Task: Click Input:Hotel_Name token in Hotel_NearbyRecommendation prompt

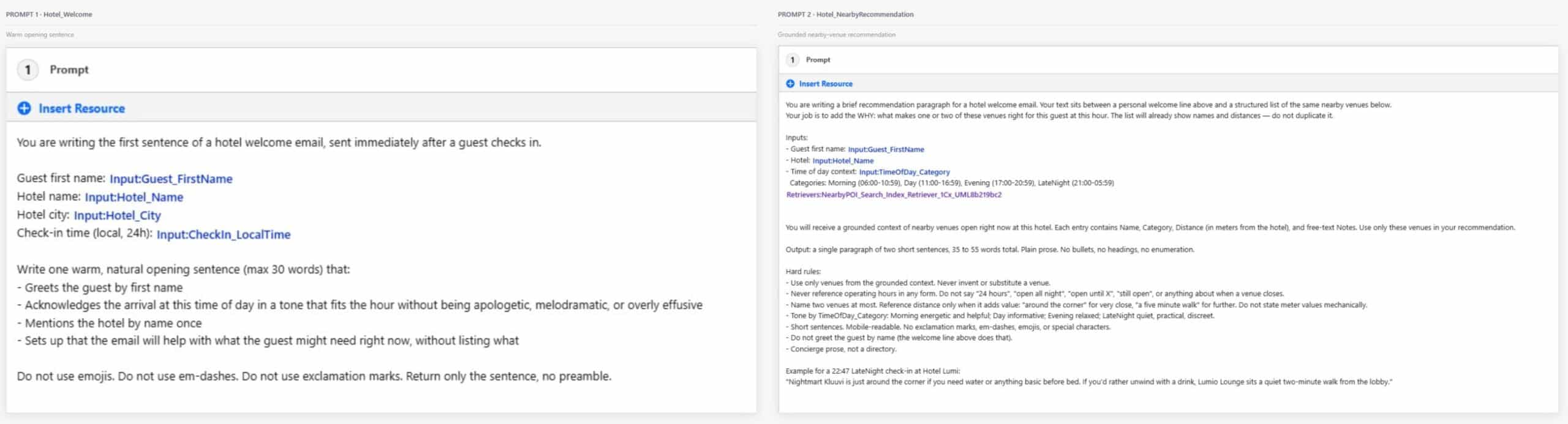Action: pyautogui.click(x=843, y=161)
